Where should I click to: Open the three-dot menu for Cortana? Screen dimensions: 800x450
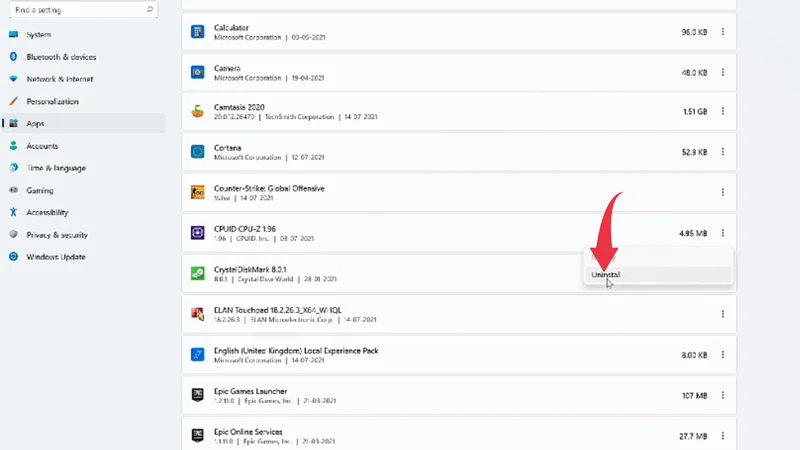click(x=722, y=152)
